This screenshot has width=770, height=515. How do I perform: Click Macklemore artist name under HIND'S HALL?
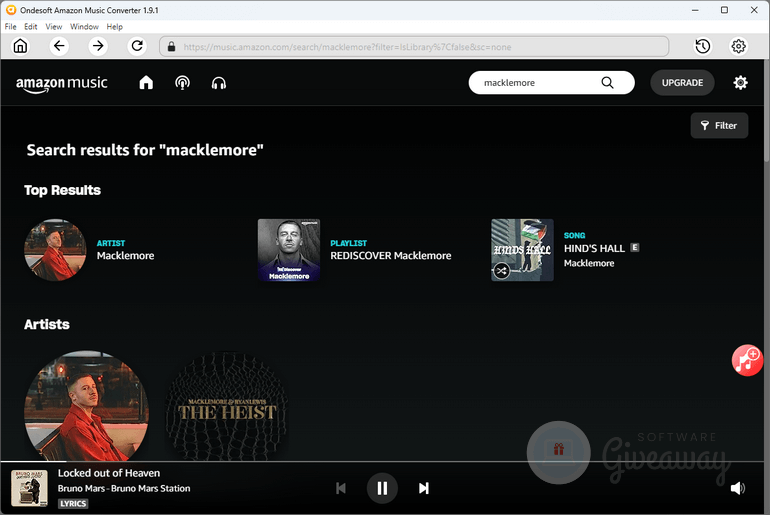click(589, 263)
